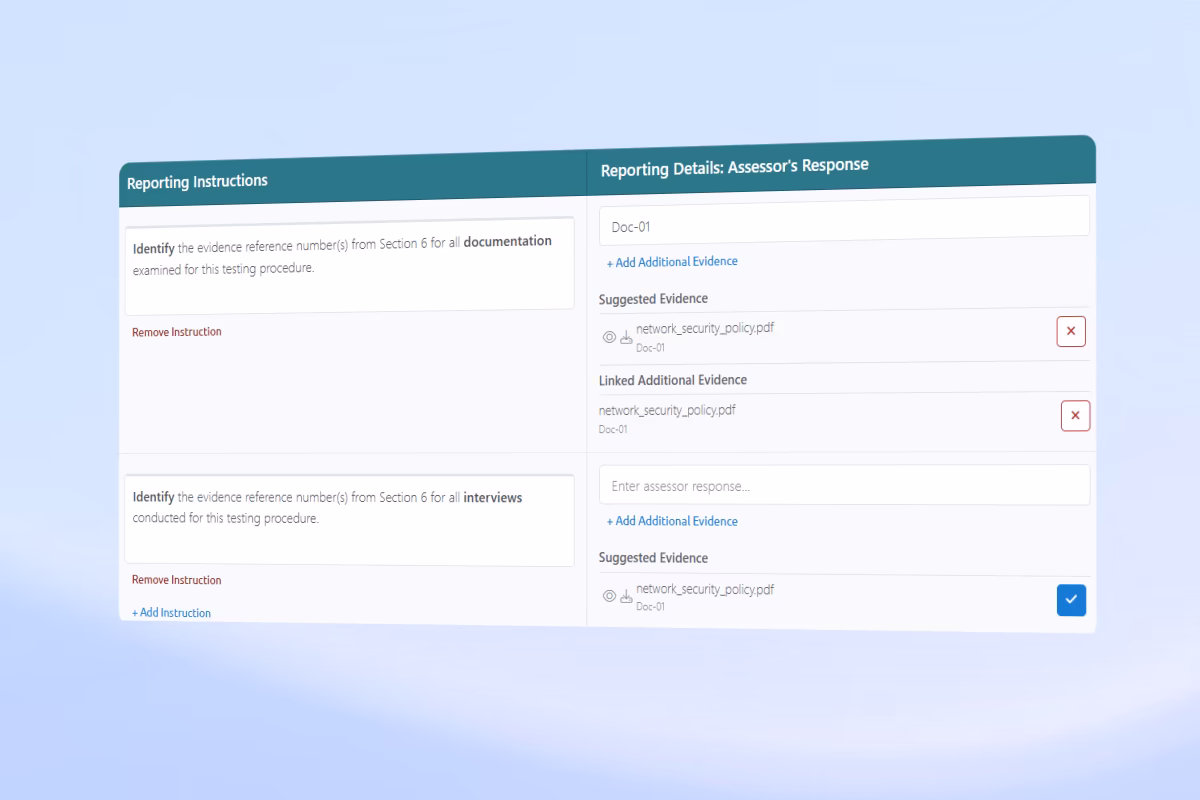Image resolution: width=1200 pixels, height=800 pixels.
Task: Download the suggested evidence file in the interviews section
Action: 627,597
